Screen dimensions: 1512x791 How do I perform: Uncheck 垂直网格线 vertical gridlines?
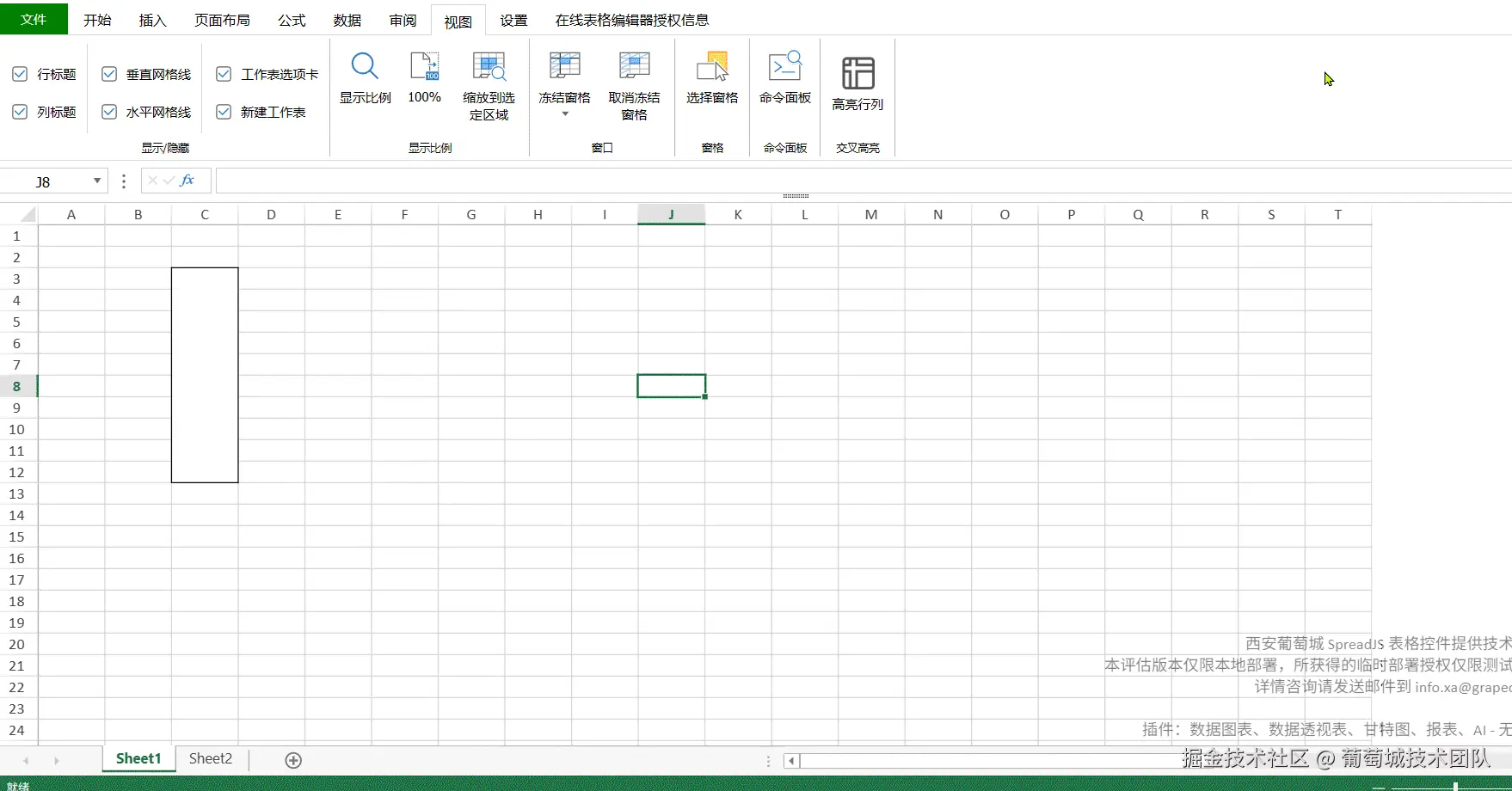(109, 75)
